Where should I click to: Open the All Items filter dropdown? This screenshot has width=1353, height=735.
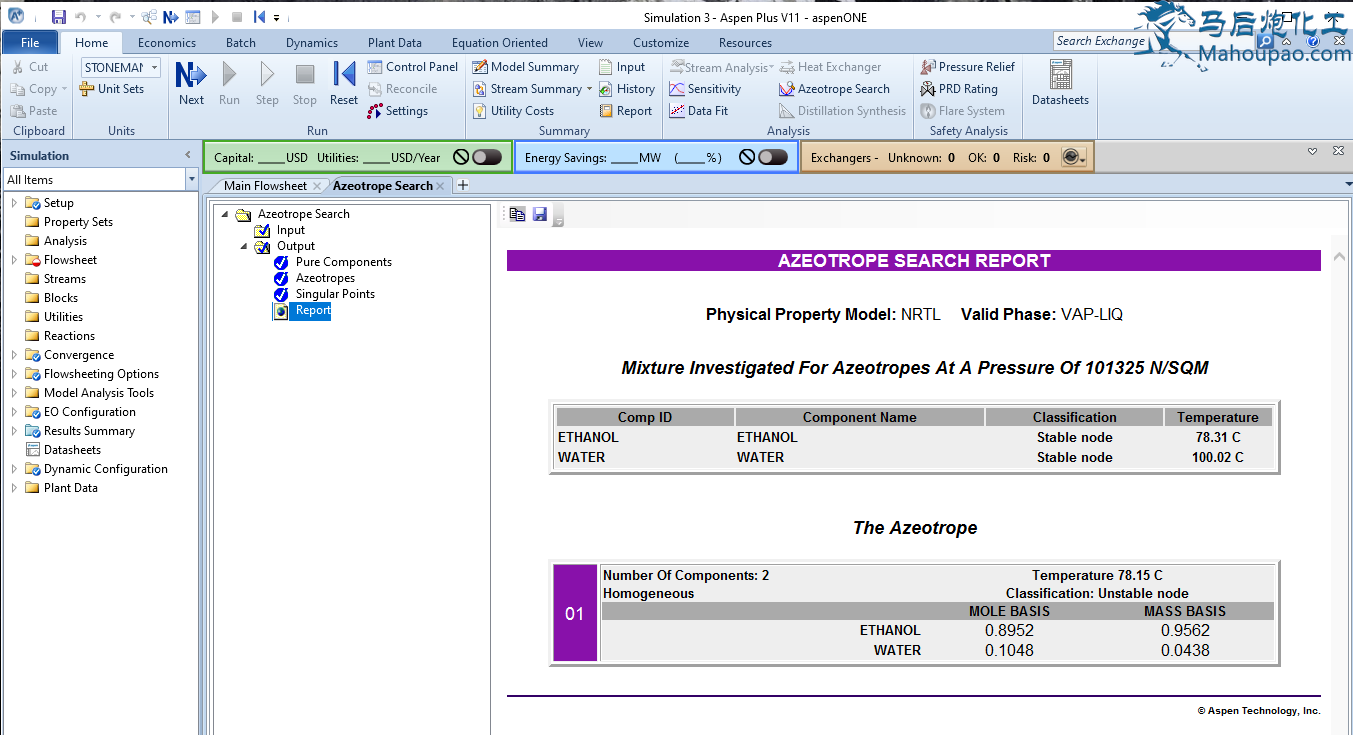[x=192, y=180]
